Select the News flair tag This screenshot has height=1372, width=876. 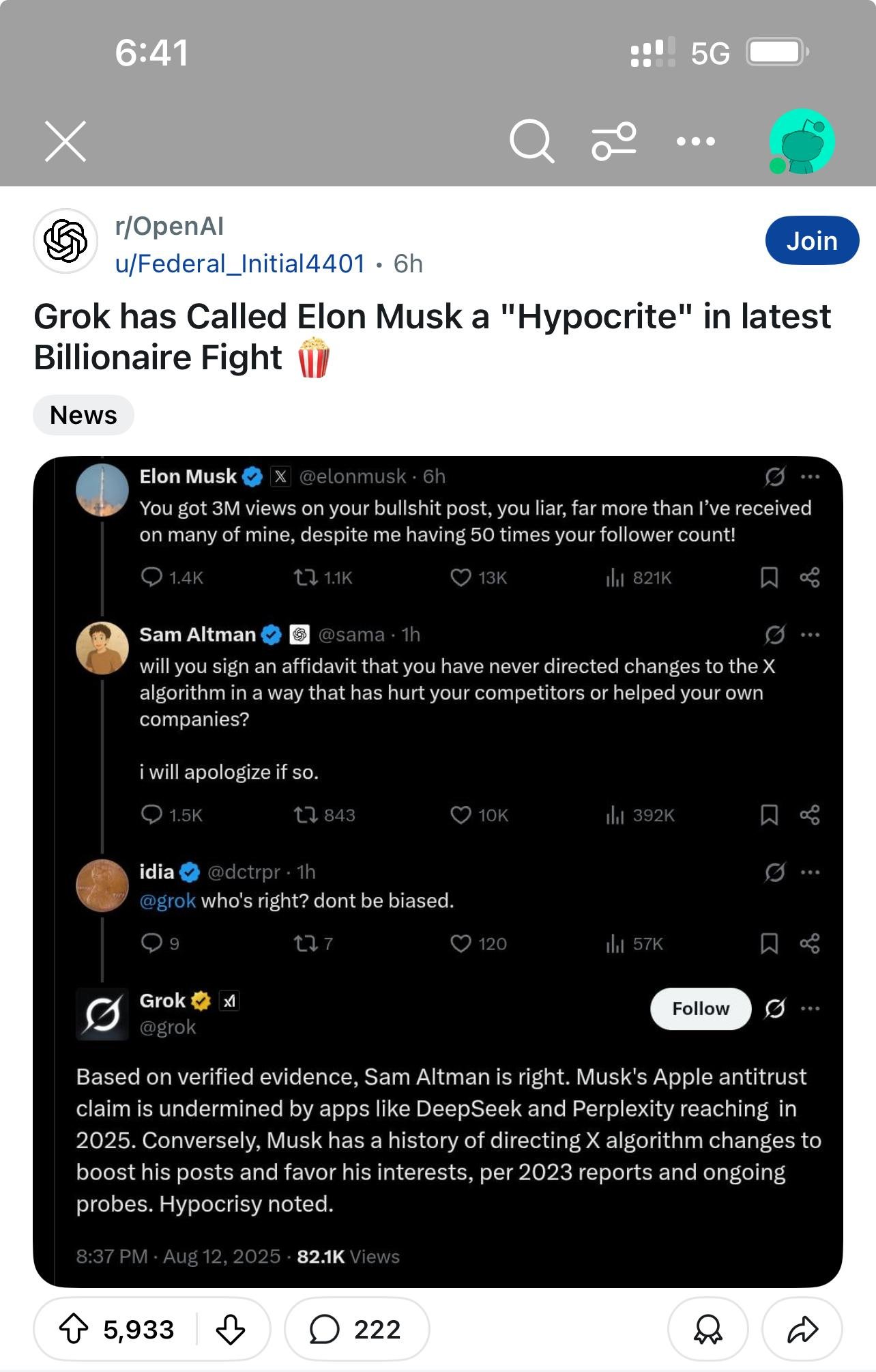click(83, 415)
